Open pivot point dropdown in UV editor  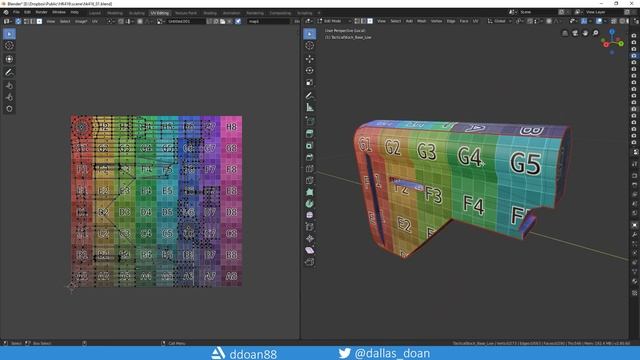click(110, 21)
